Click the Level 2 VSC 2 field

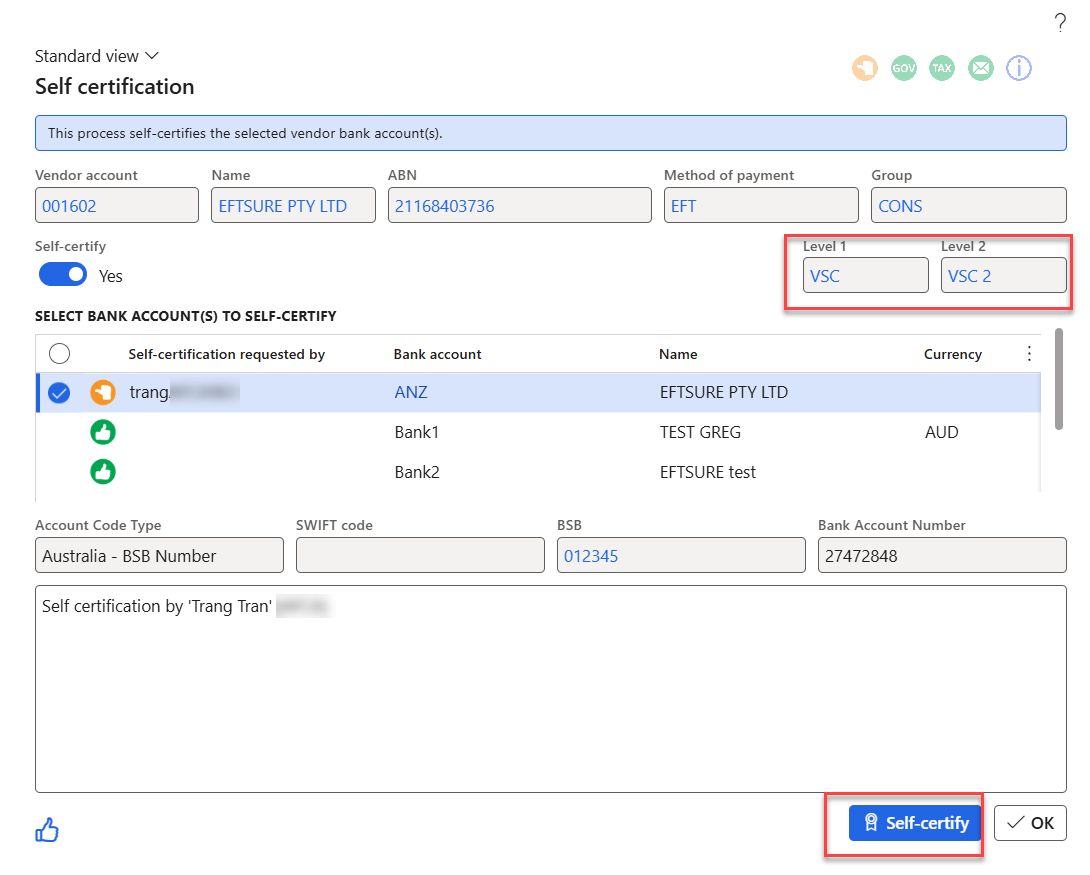(x=1004, y=275)
